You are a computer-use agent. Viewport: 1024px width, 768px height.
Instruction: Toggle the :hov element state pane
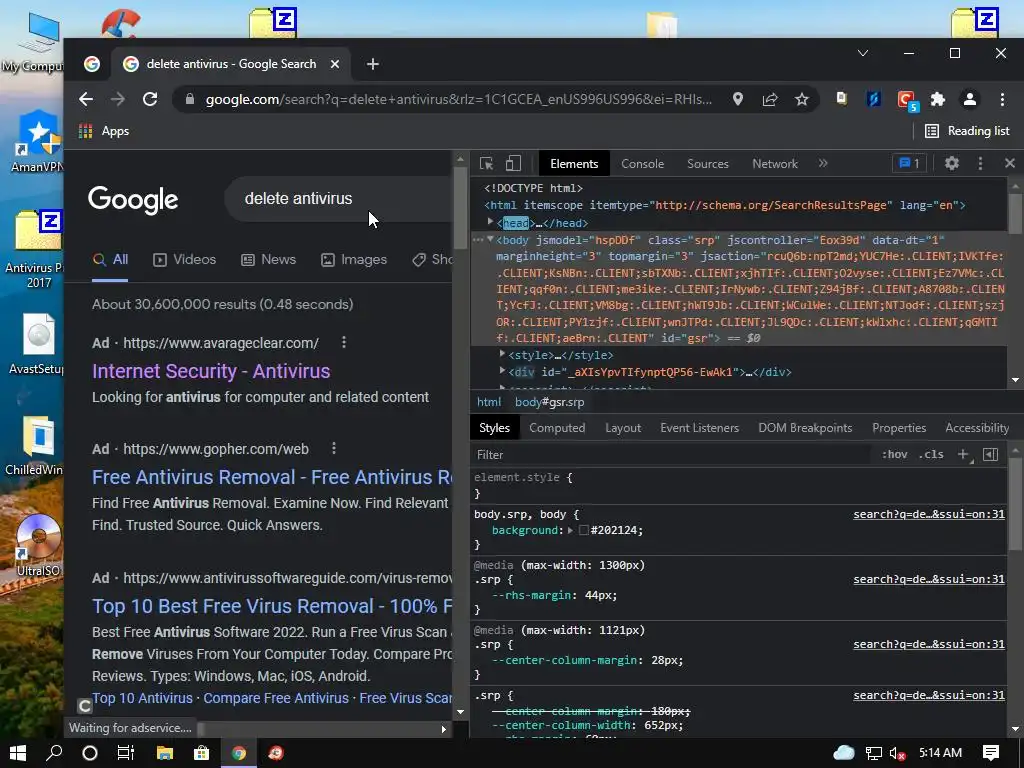[895, 455]
